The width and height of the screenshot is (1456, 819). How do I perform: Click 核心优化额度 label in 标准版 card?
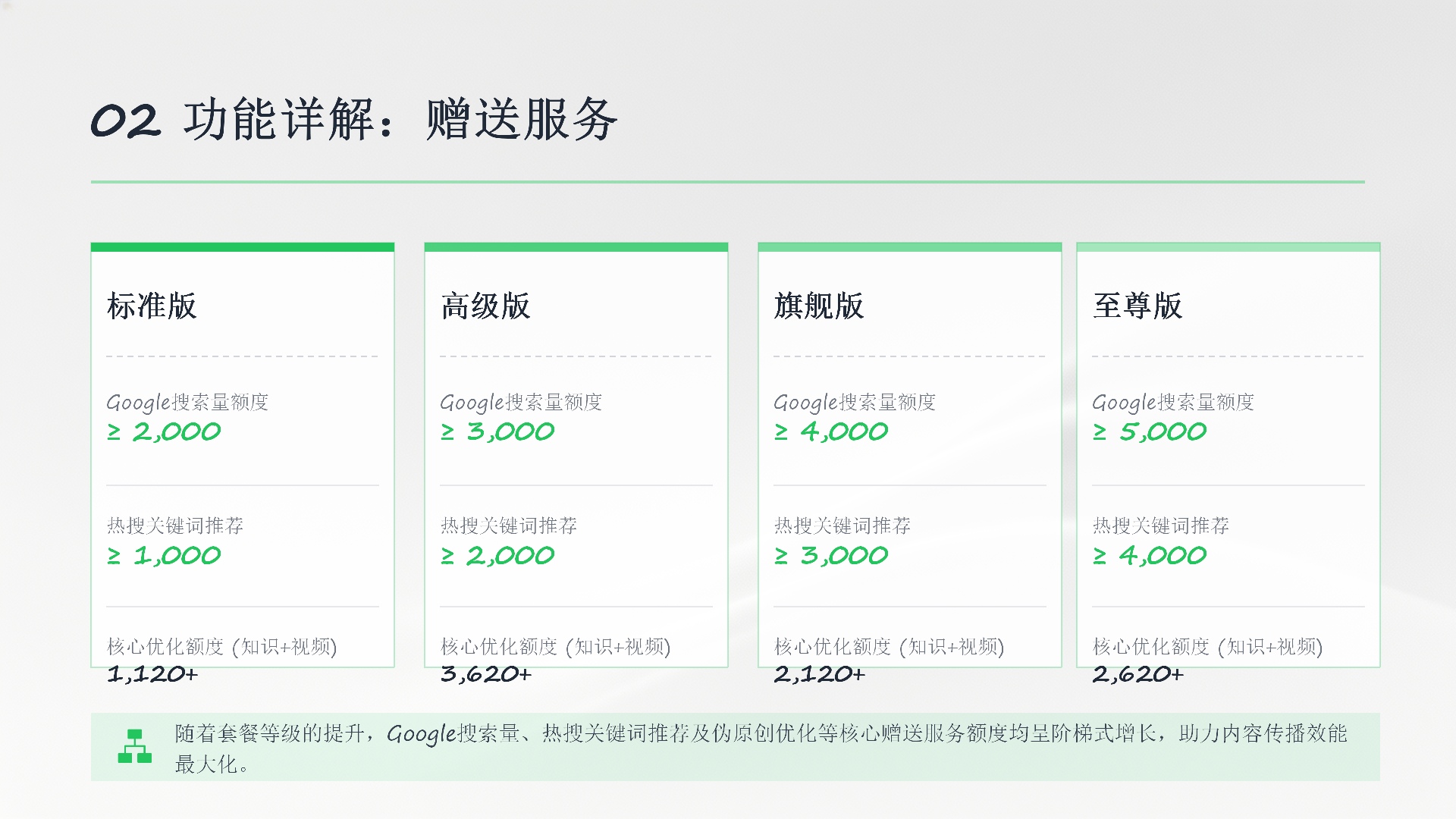pyautogui.click(x=222, y=647)
